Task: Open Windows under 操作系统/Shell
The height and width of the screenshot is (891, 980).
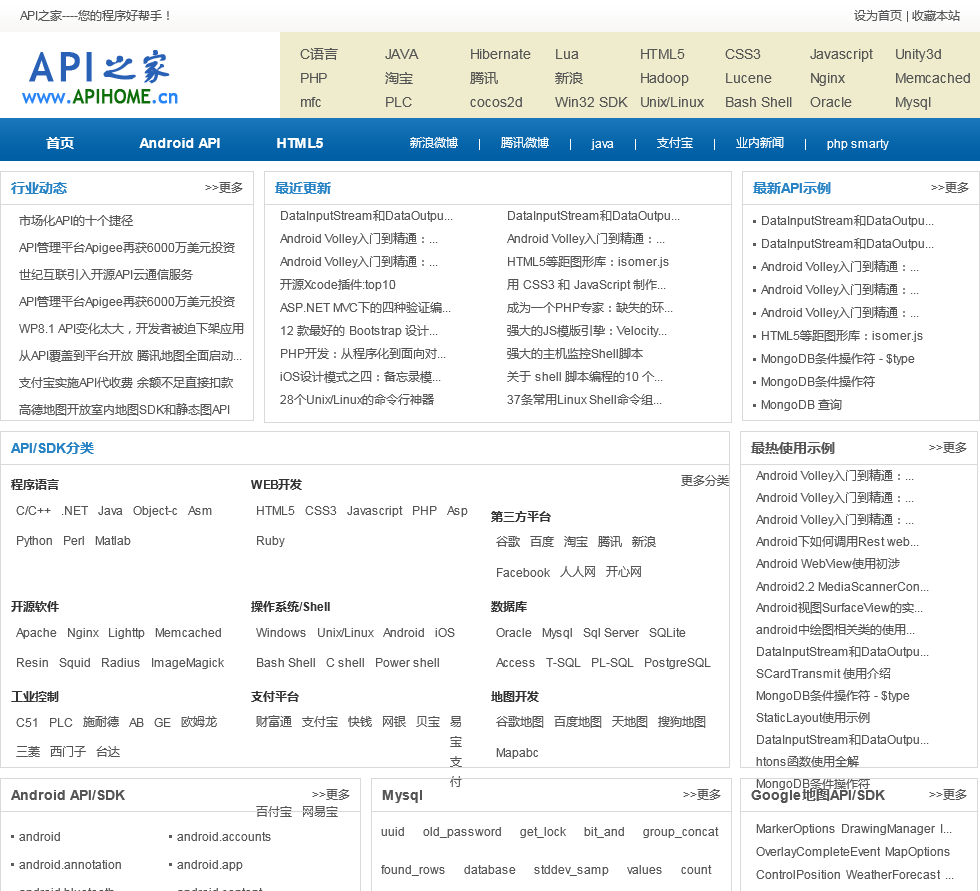Action: click(x=281, y=633)
